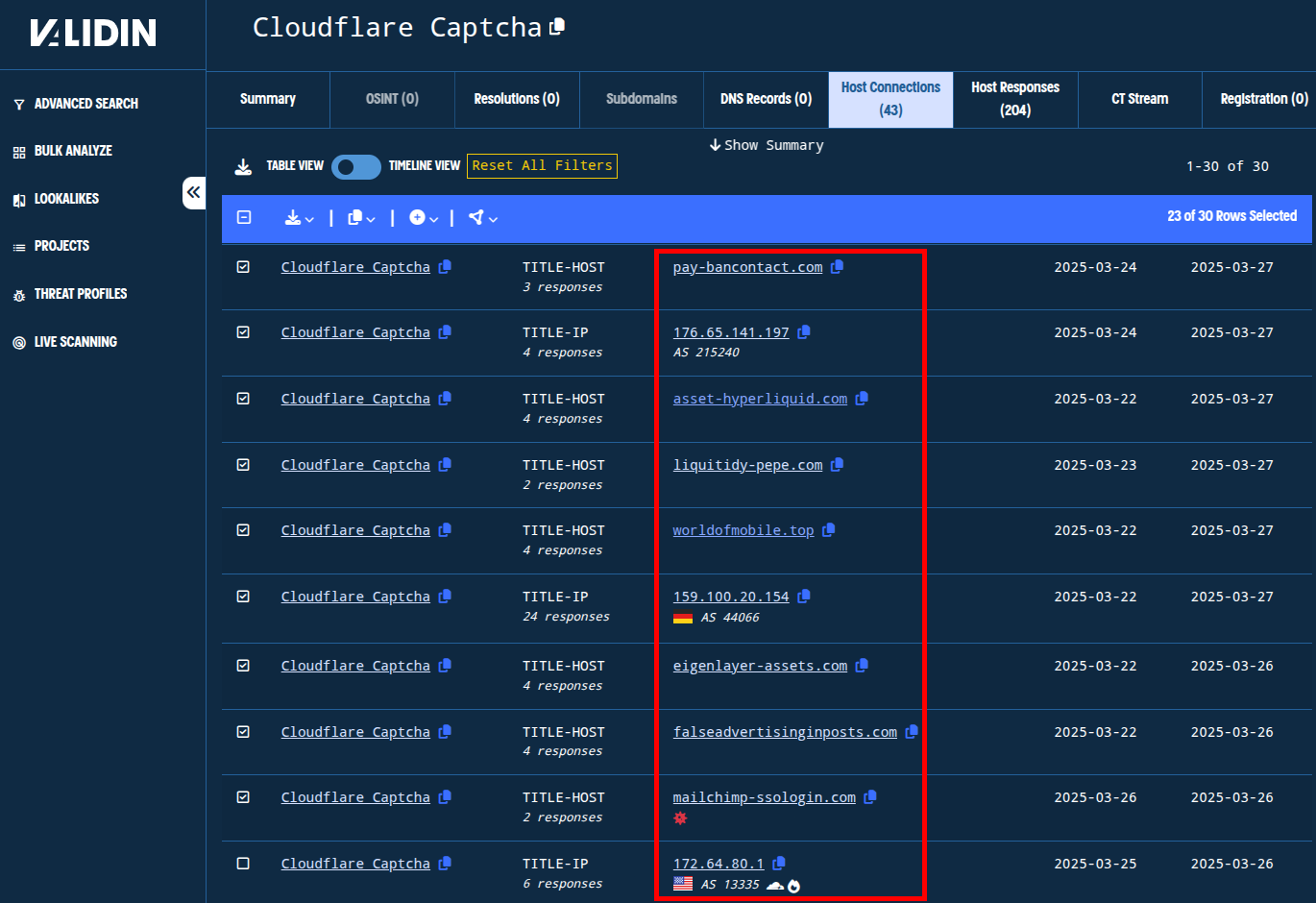Uncheck the asset-hyperliquid.com row
1316x903 pixels.
pyautogui.click(x=243, y=399)
